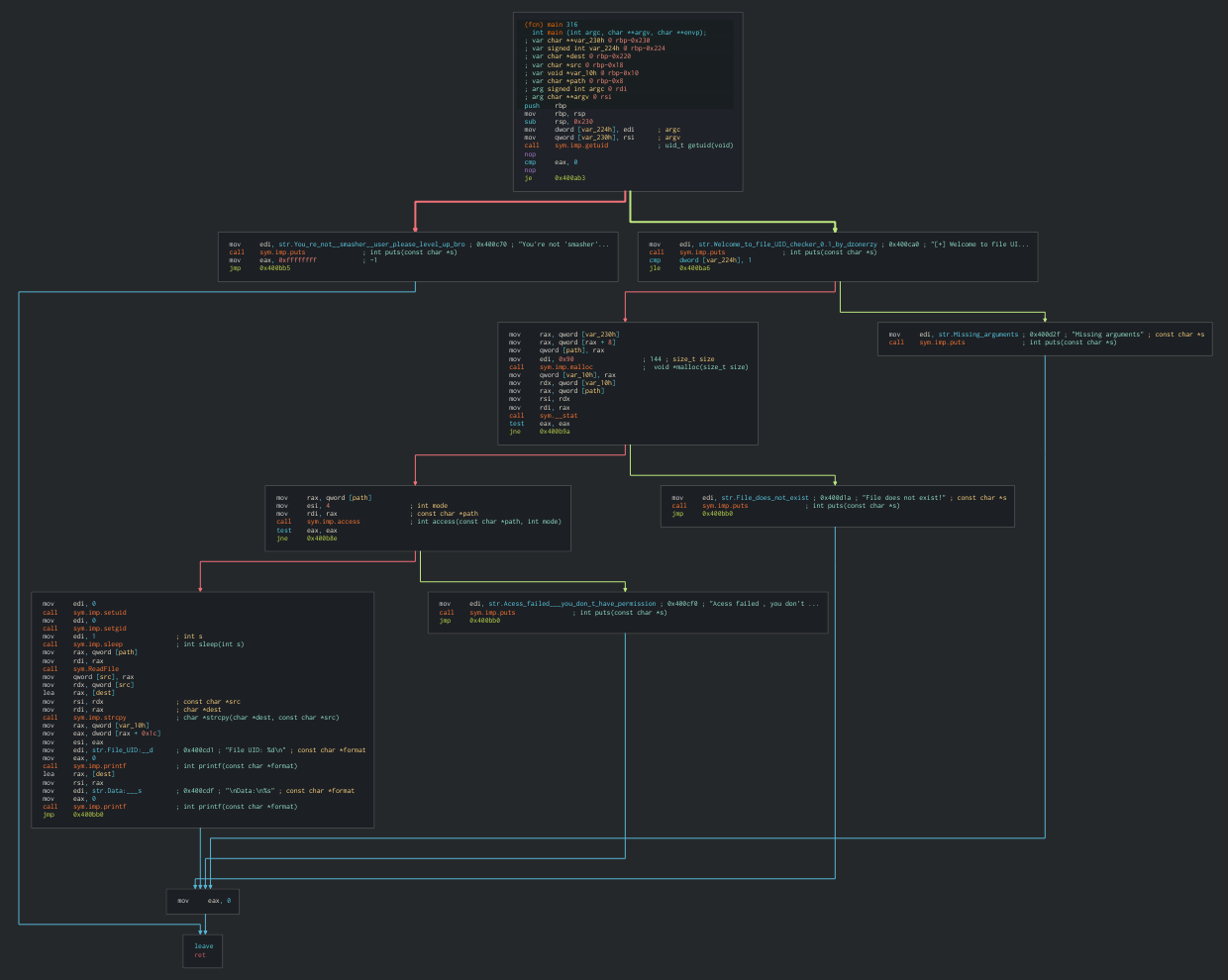Click the str.Acess_failed string reference
Image resolution: width=1228 pixels, height=980 pixels.
(571, 604)
